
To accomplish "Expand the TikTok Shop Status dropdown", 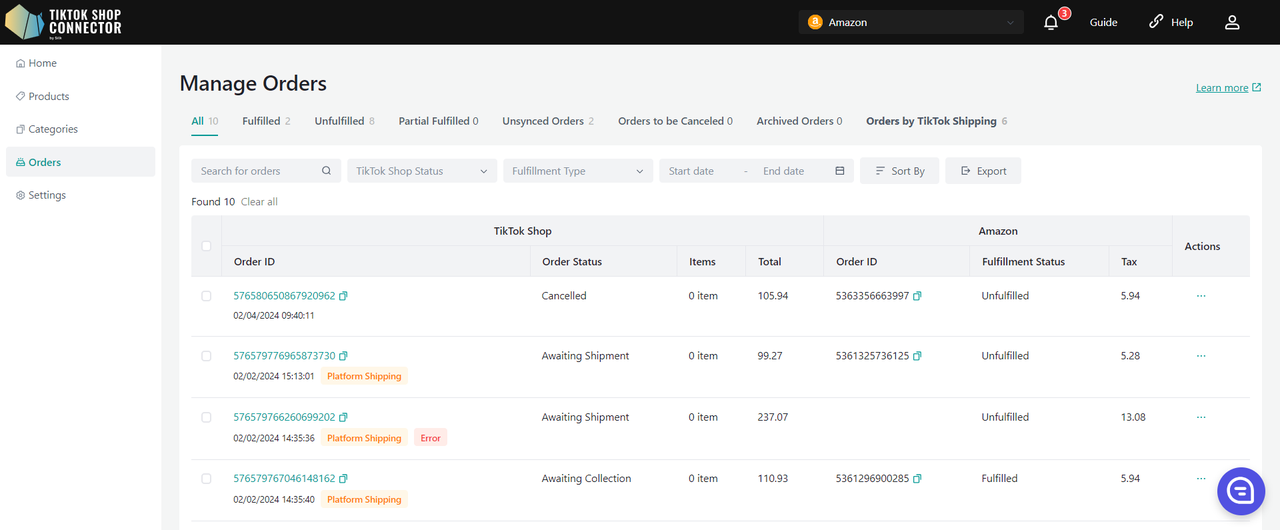I will (421, 171).
